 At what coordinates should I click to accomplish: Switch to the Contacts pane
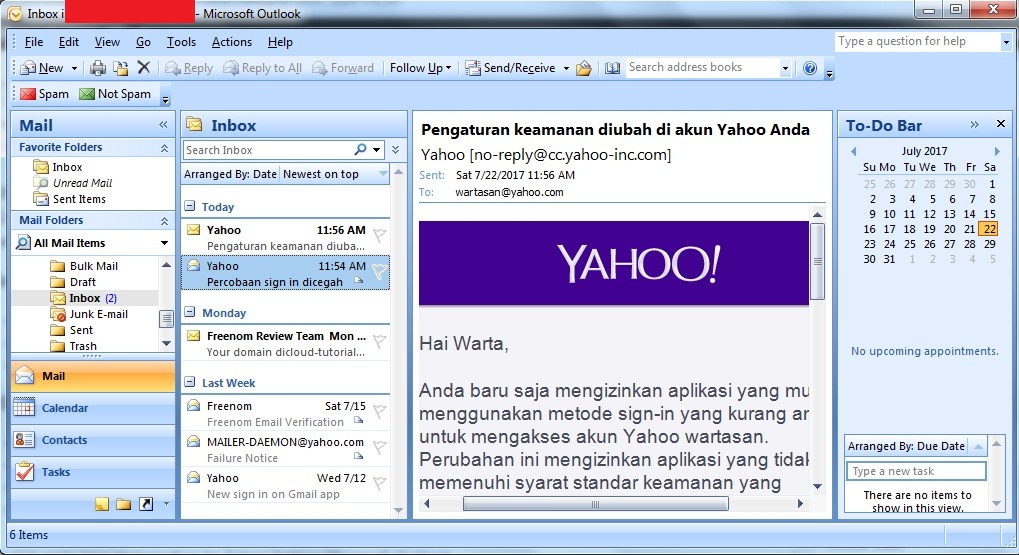(93, 440)
